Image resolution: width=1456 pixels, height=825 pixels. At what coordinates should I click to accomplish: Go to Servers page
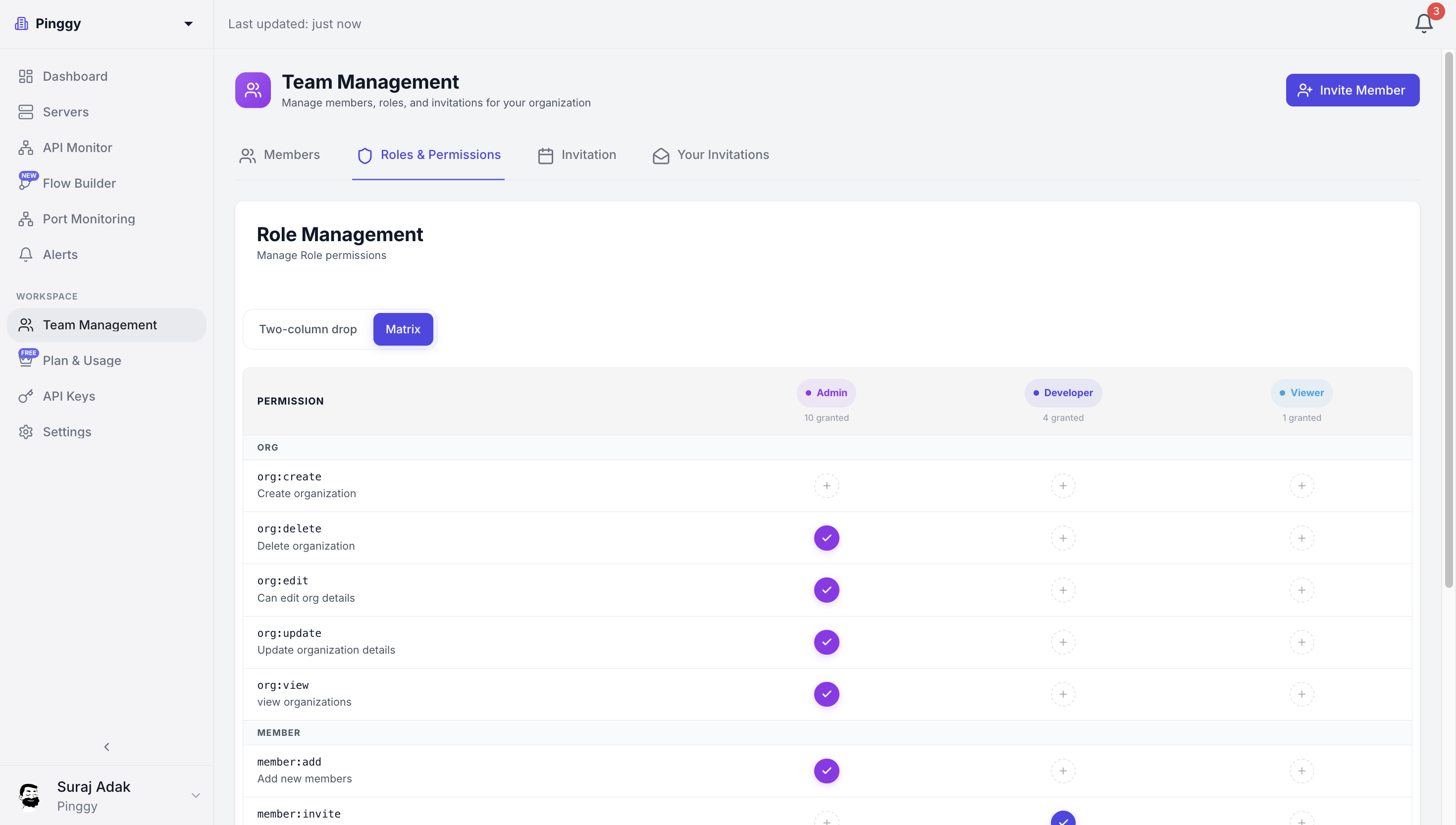106,112
